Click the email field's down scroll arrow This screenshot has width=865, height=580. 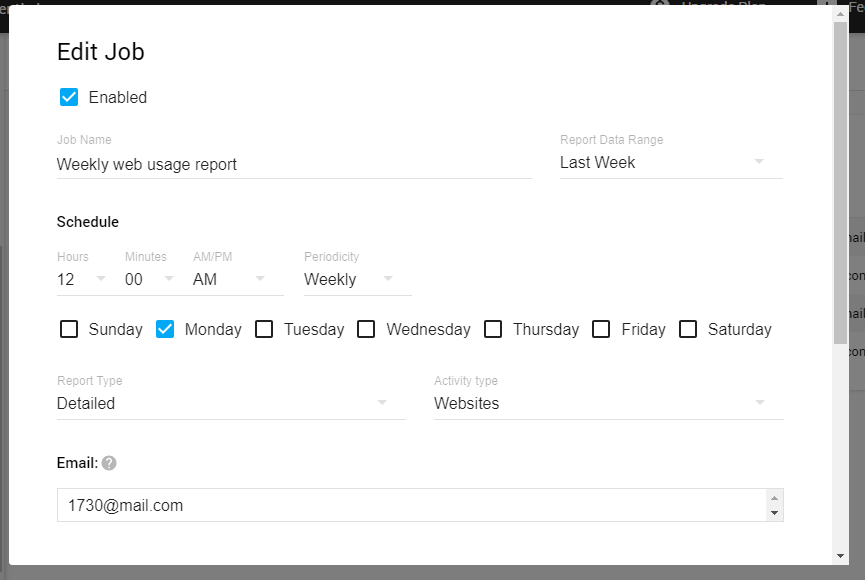coord(774,513)
